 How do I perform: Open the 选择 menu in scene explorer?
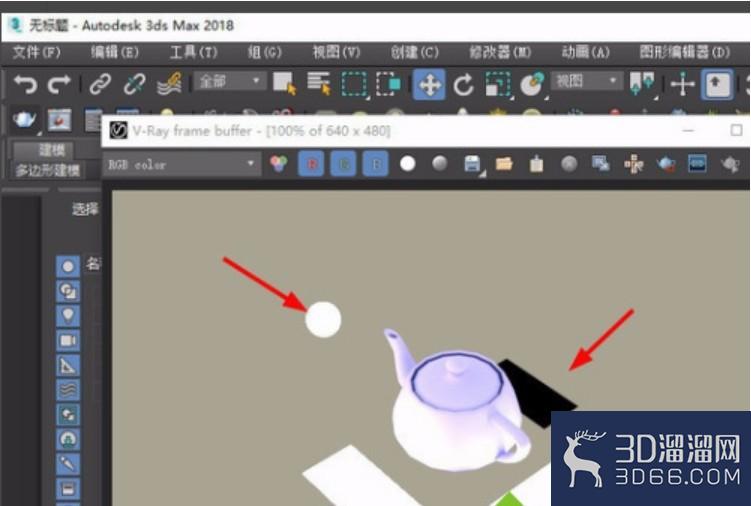(85, 209)
